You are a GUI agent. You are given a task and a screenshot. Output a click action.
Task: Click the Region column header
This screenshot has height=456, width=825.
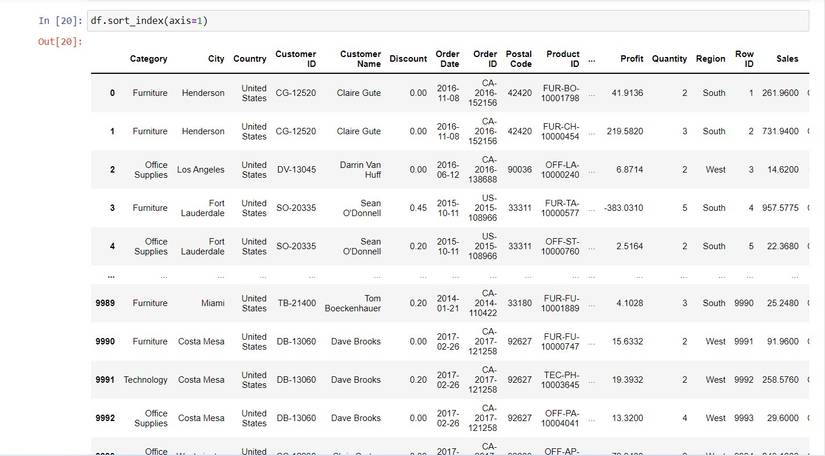[710, 59]
